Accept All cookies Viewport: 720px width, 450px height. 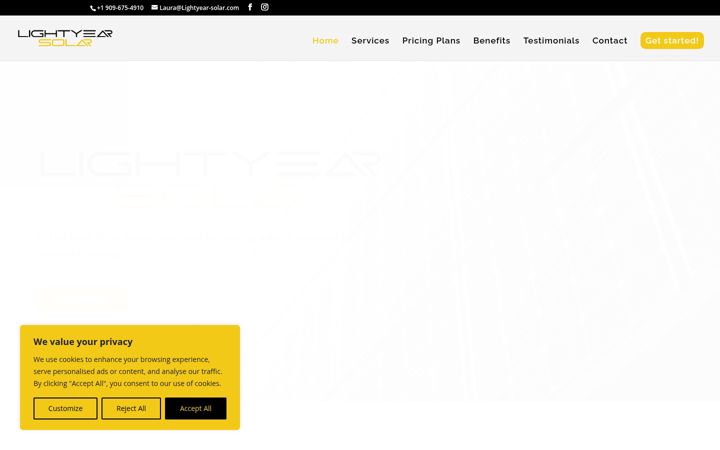click(196, 408)
